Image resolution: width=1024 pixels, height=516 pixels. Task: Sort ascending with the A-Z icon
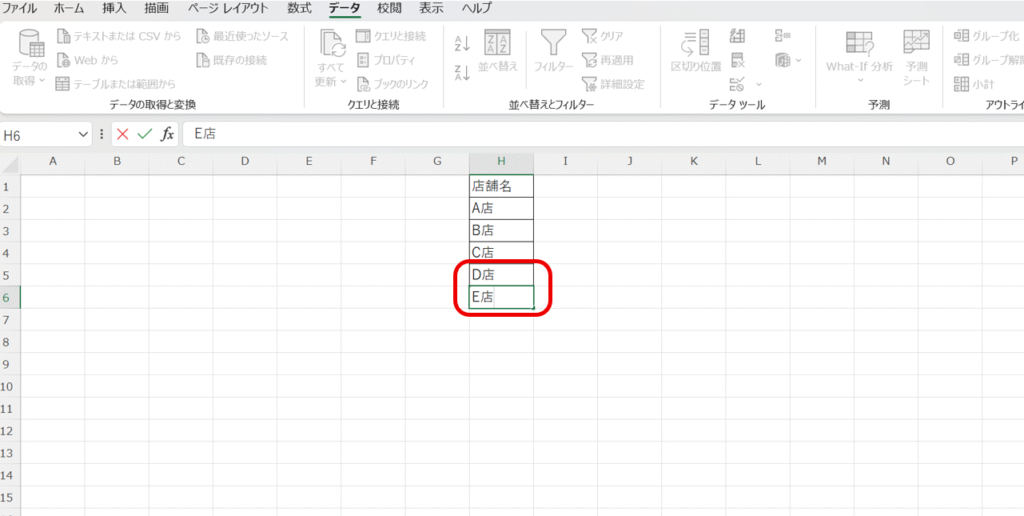pos(461,43)
